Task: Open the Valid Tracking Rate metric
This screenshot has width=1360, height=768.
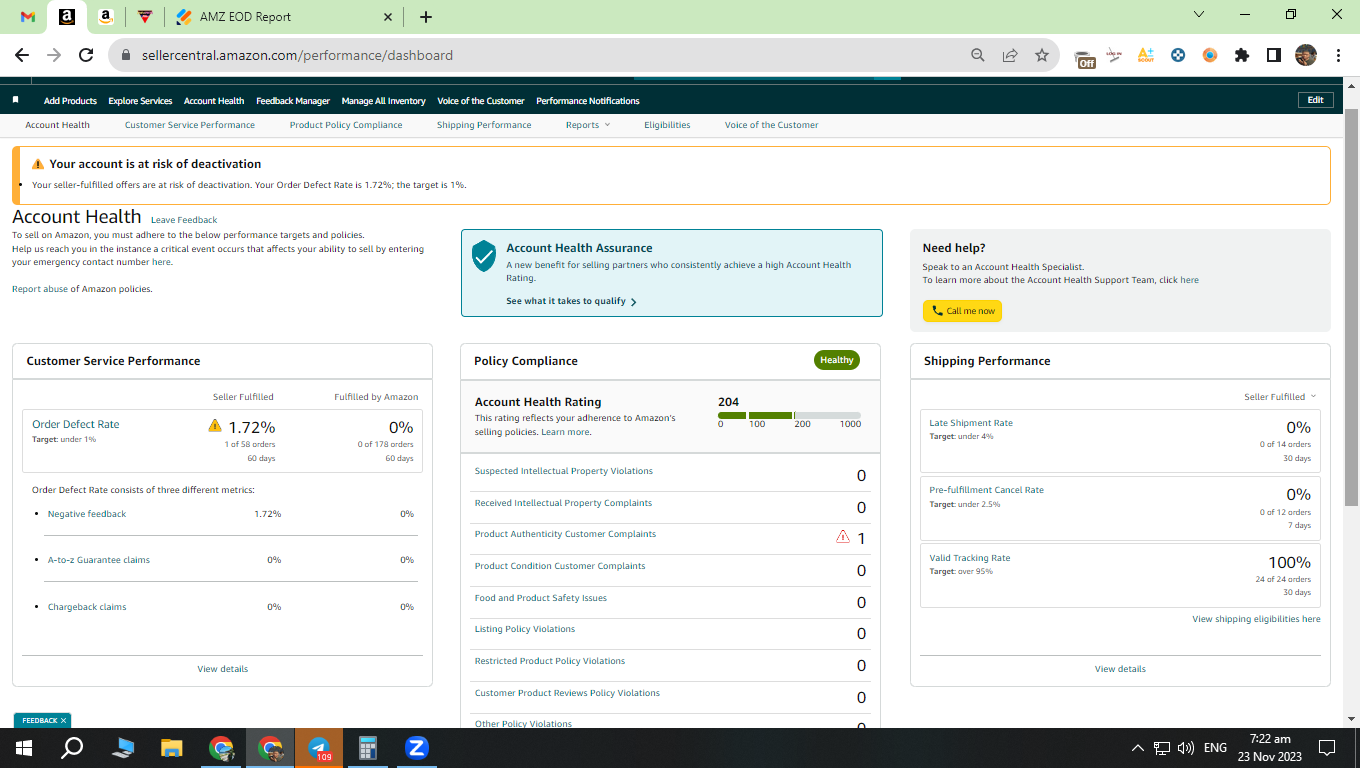Action: tap(970, 558)
